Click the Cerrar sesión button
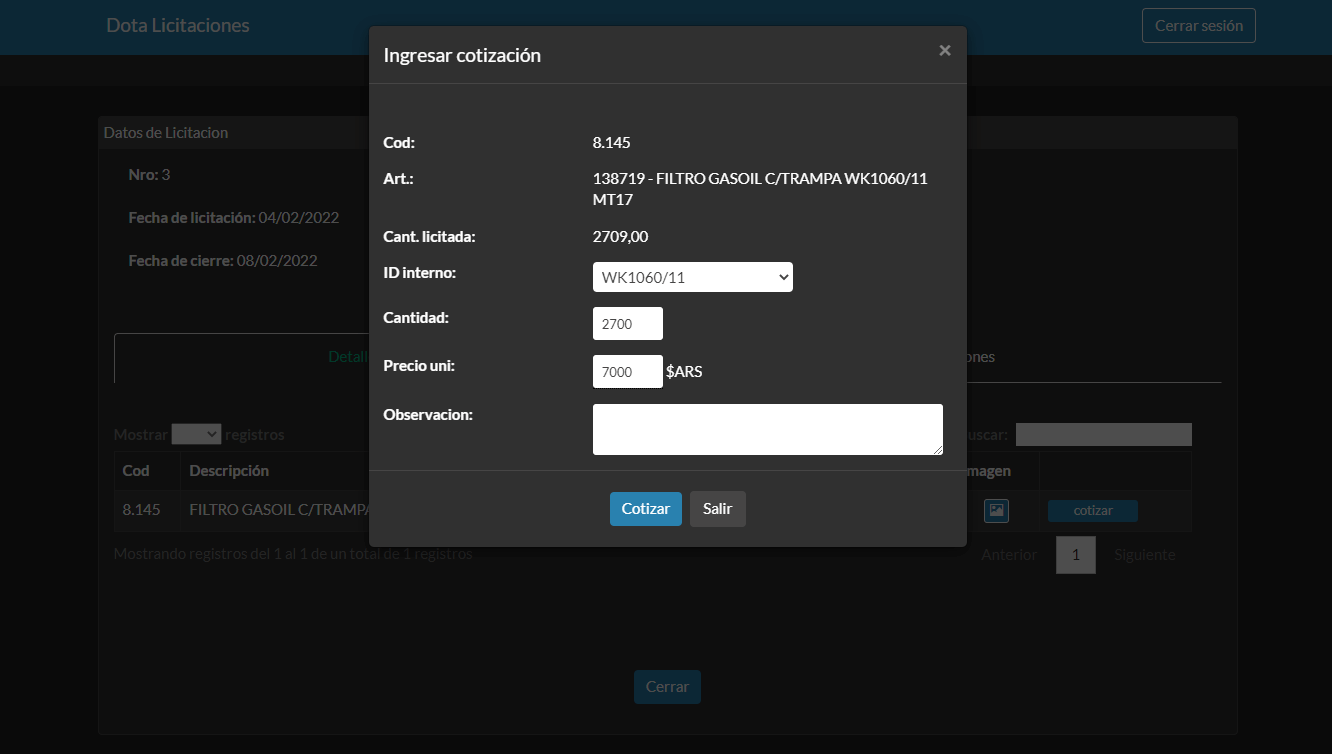The height and width of the screenshot is (754, 1332). 1198,26
